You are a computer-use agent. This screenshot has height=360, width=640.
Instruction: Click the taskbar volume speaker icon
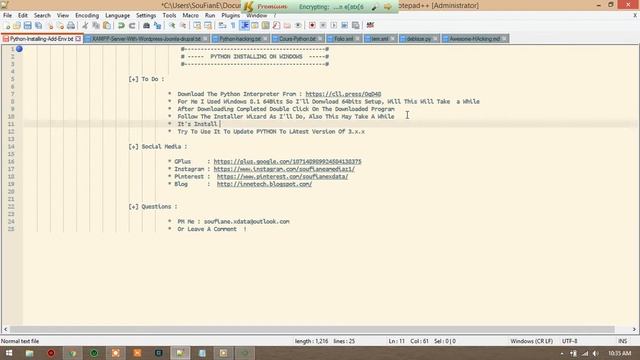click(x=596, y=353)
